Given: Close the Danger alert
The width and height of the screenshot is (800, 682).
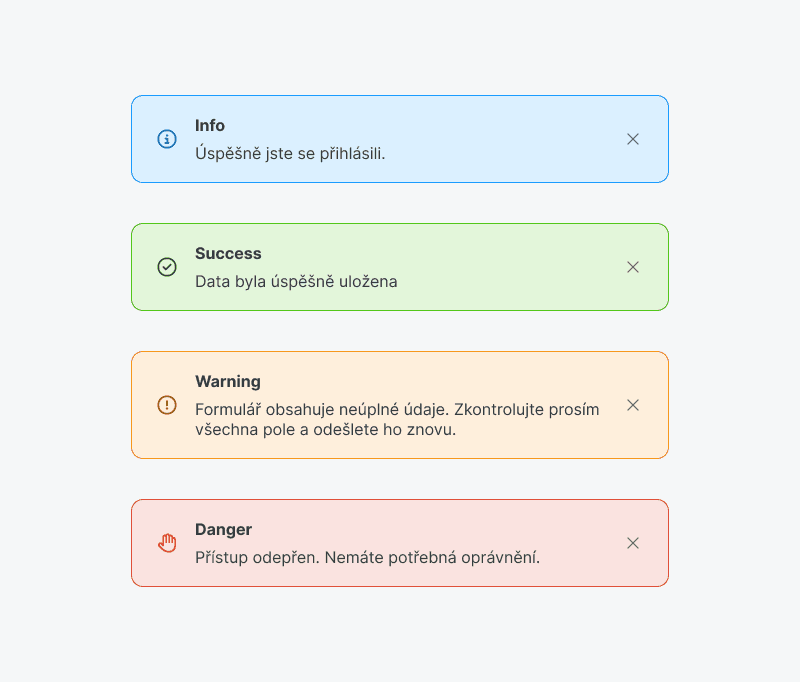Looking at the screenshot, I should [633, 543].
